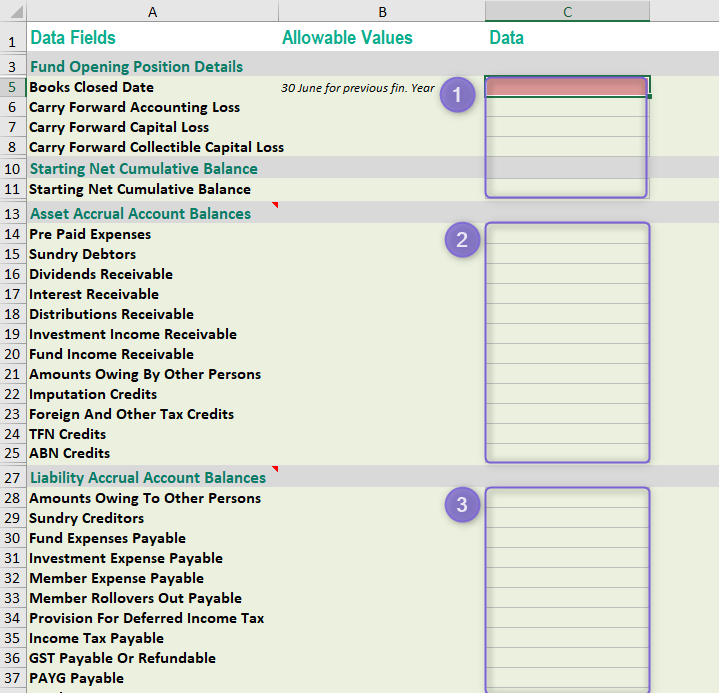Select column C header
The width and height of the screenshot is (719, 693).
(567, 11)
